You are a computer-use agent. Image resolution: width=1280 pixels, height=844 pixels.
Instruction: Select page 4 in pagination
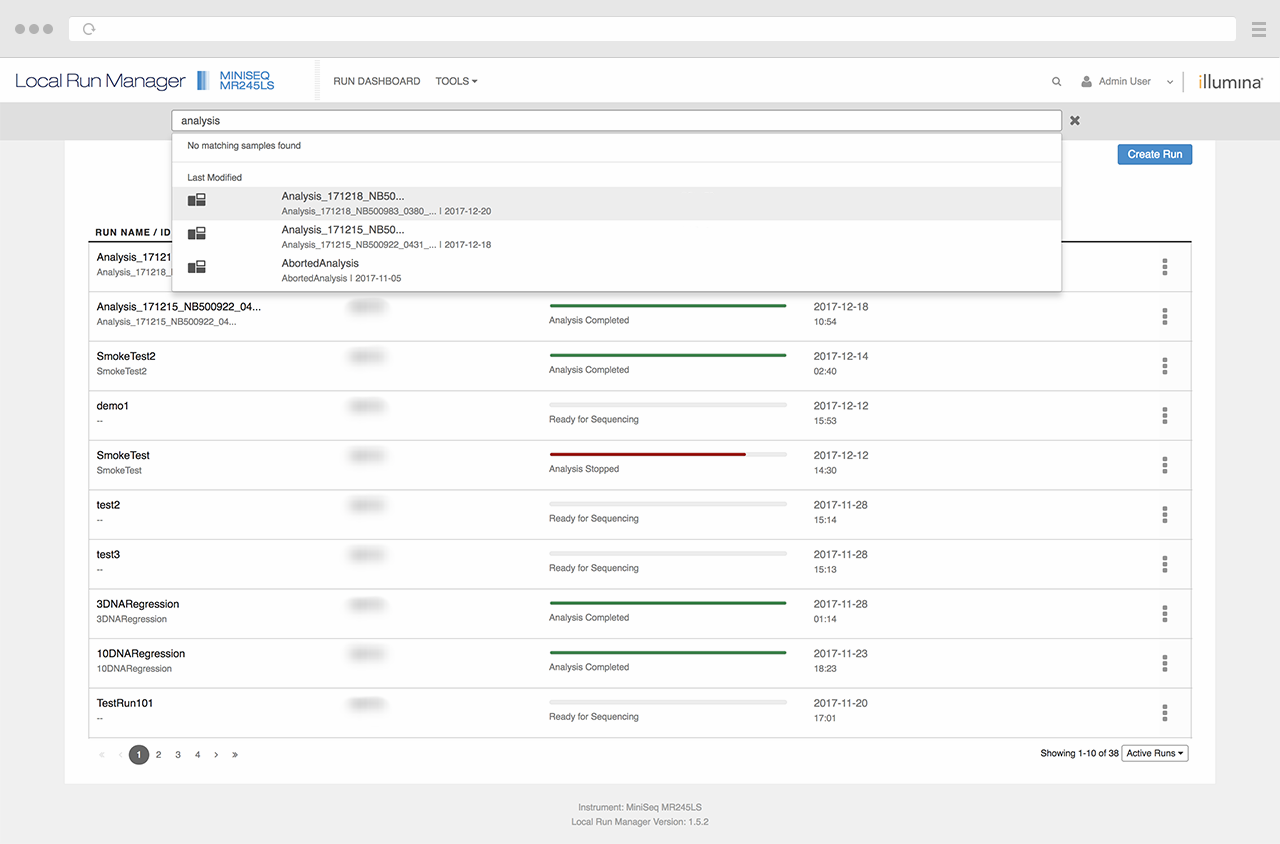pyautogui.click(x=197, y=755)
